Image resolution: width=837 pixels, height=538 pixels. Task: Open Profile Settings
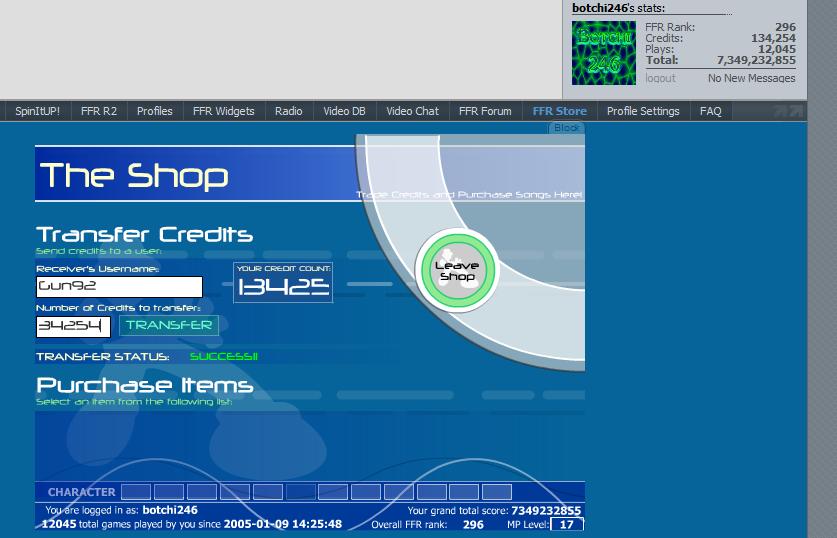point(643,111)
